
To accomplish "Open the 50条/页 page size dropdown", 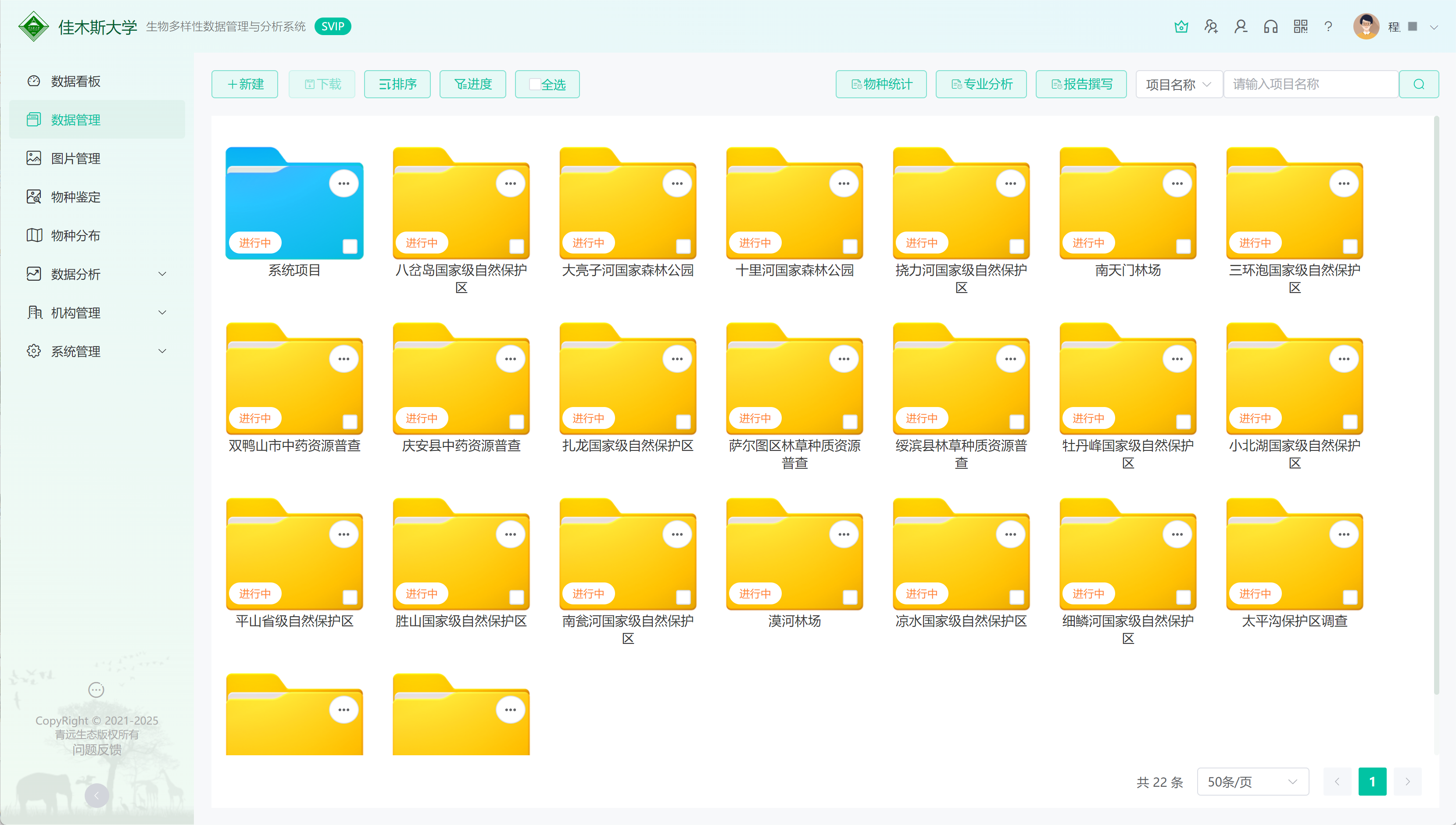I will 1252,782.
